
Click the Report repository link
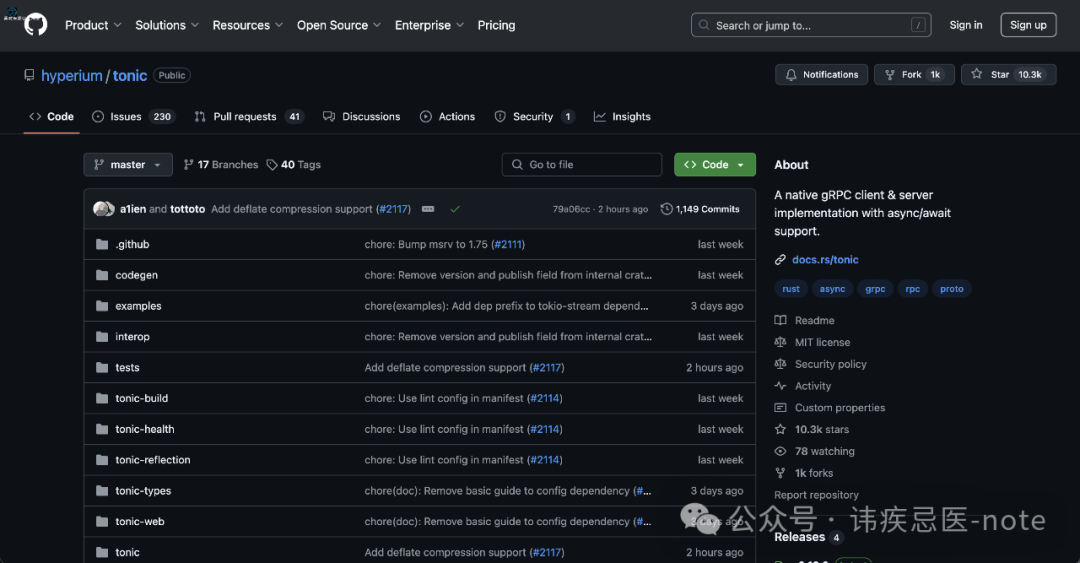pyautogui.click(x=816, y=495)
